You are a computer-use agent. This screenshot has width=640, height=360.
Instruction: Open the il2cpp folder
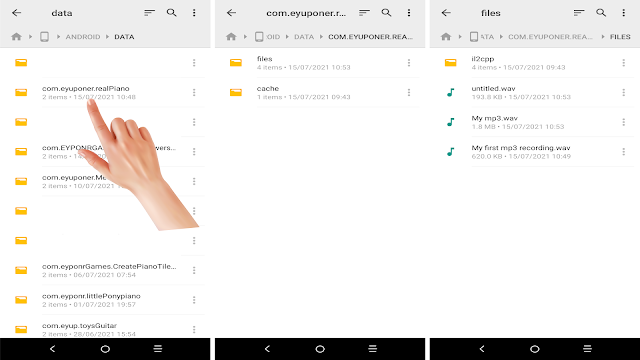535,63
